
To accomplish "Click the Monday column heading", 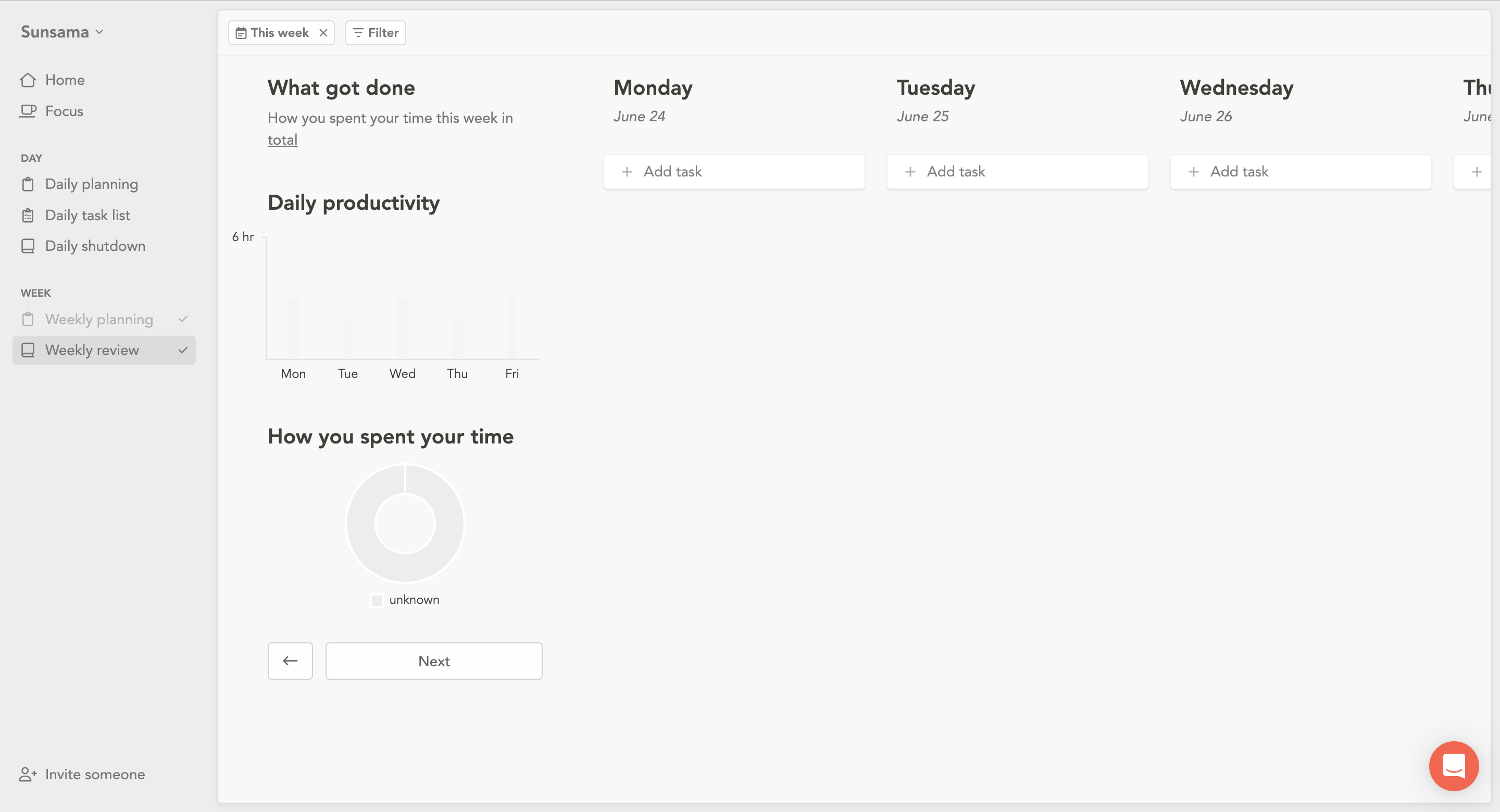I will pos(653,88).
